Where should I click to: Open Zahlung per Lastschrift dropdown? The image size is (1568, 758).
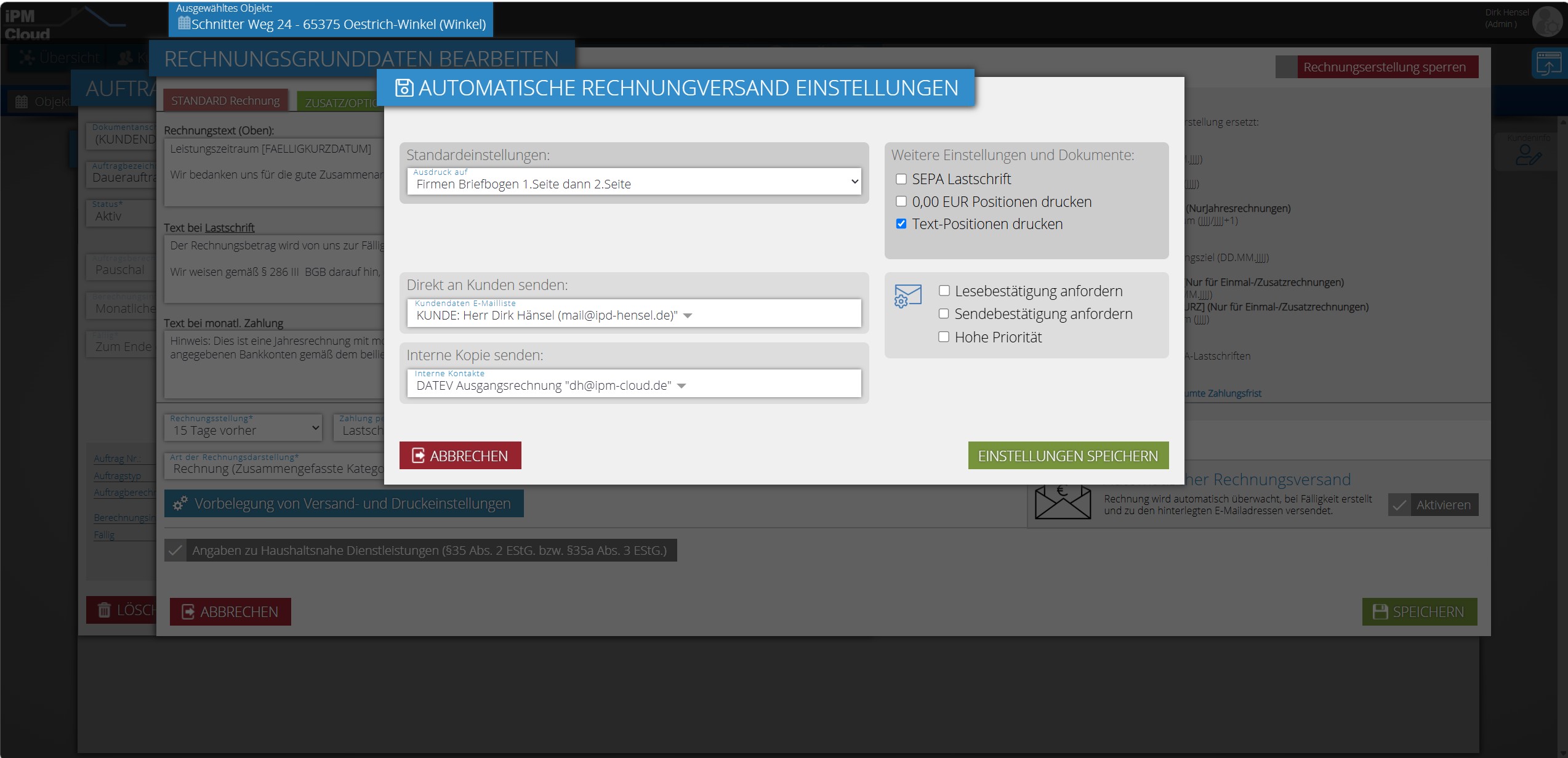pos(359,427)
